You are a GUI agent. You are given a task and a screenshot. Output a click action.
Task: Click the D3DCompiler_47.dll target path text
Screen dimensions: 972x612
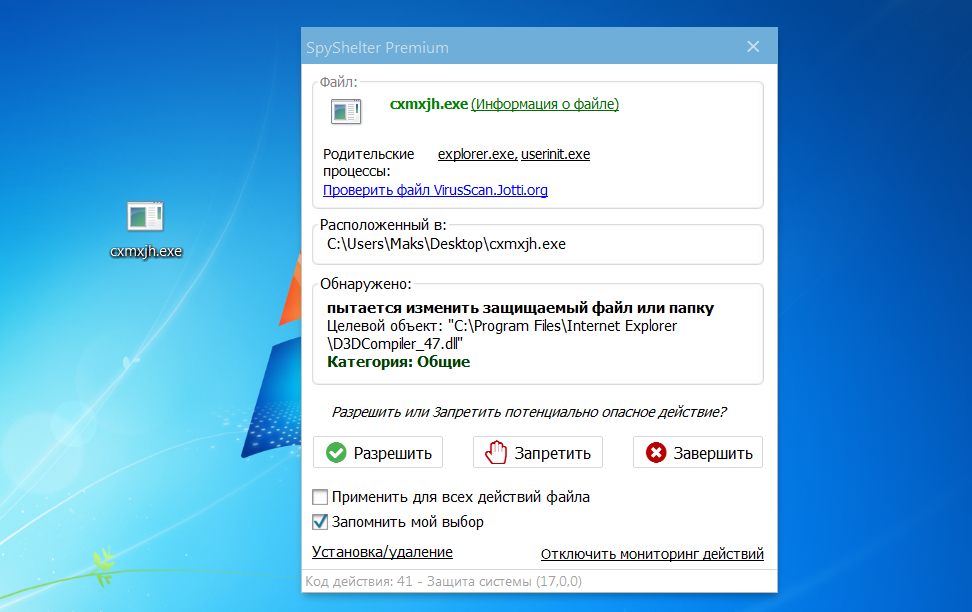click(x=395, y=344)
